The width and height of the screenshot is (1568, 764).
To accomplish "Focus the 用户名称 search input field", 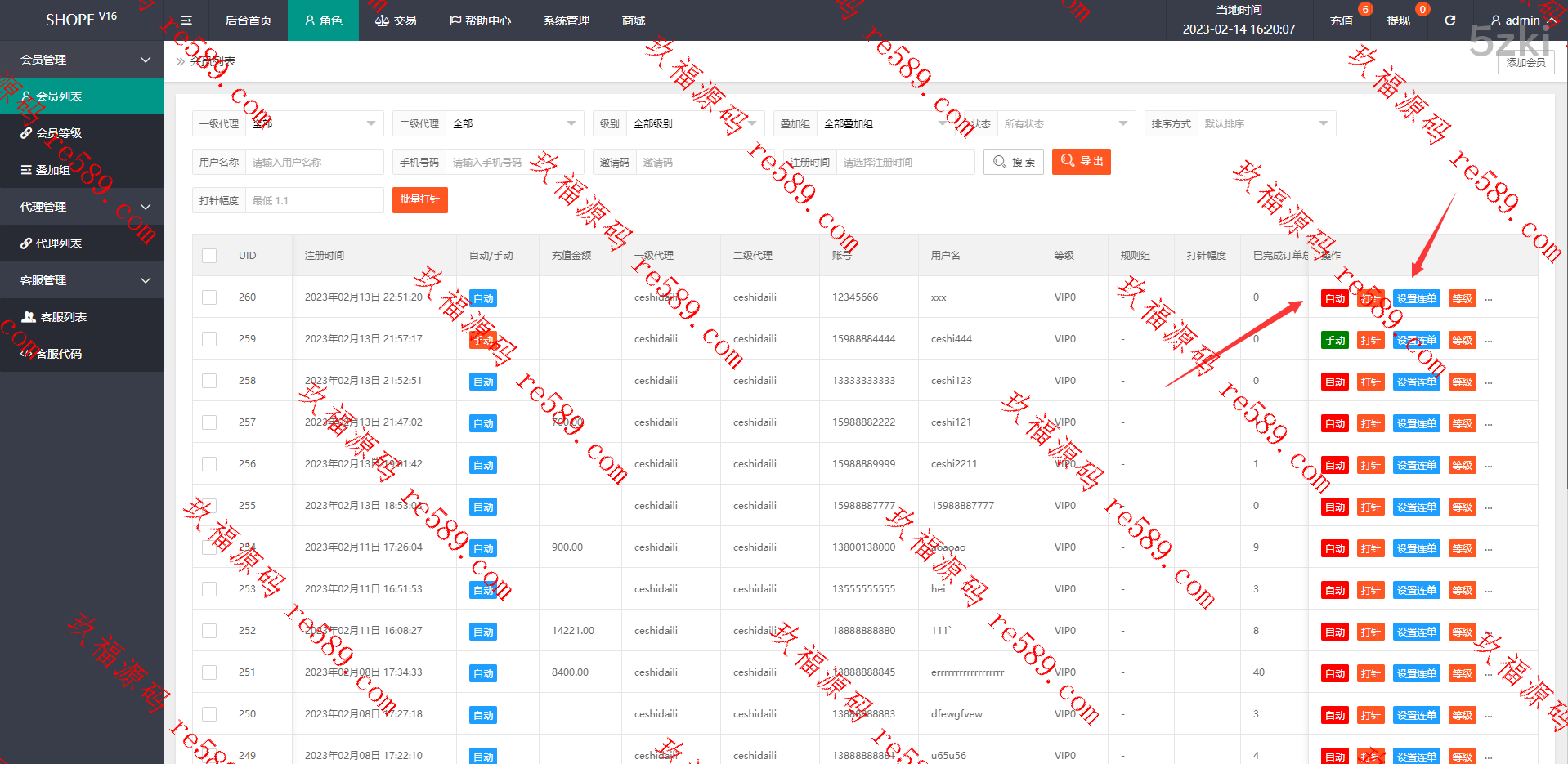I will pyautogui.click(x=314, y=163).
